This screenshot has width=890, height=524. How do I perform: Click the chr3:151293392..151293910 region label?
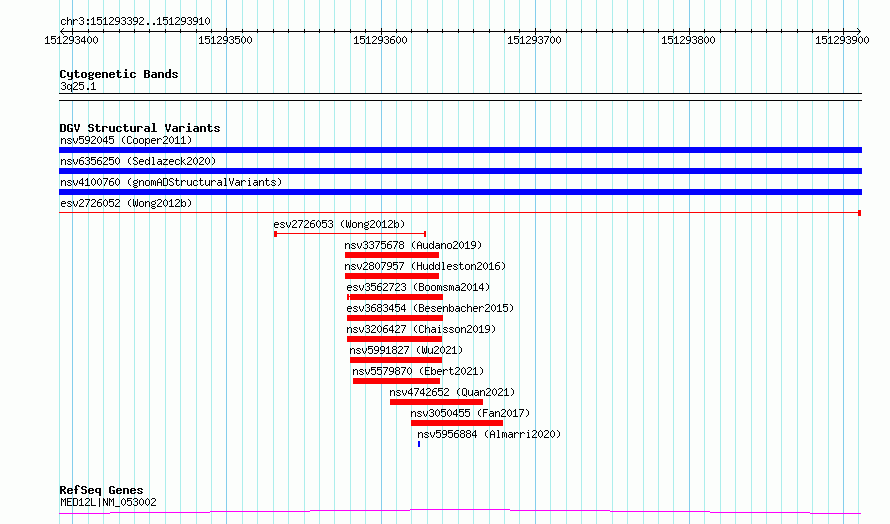pos(135,22)
